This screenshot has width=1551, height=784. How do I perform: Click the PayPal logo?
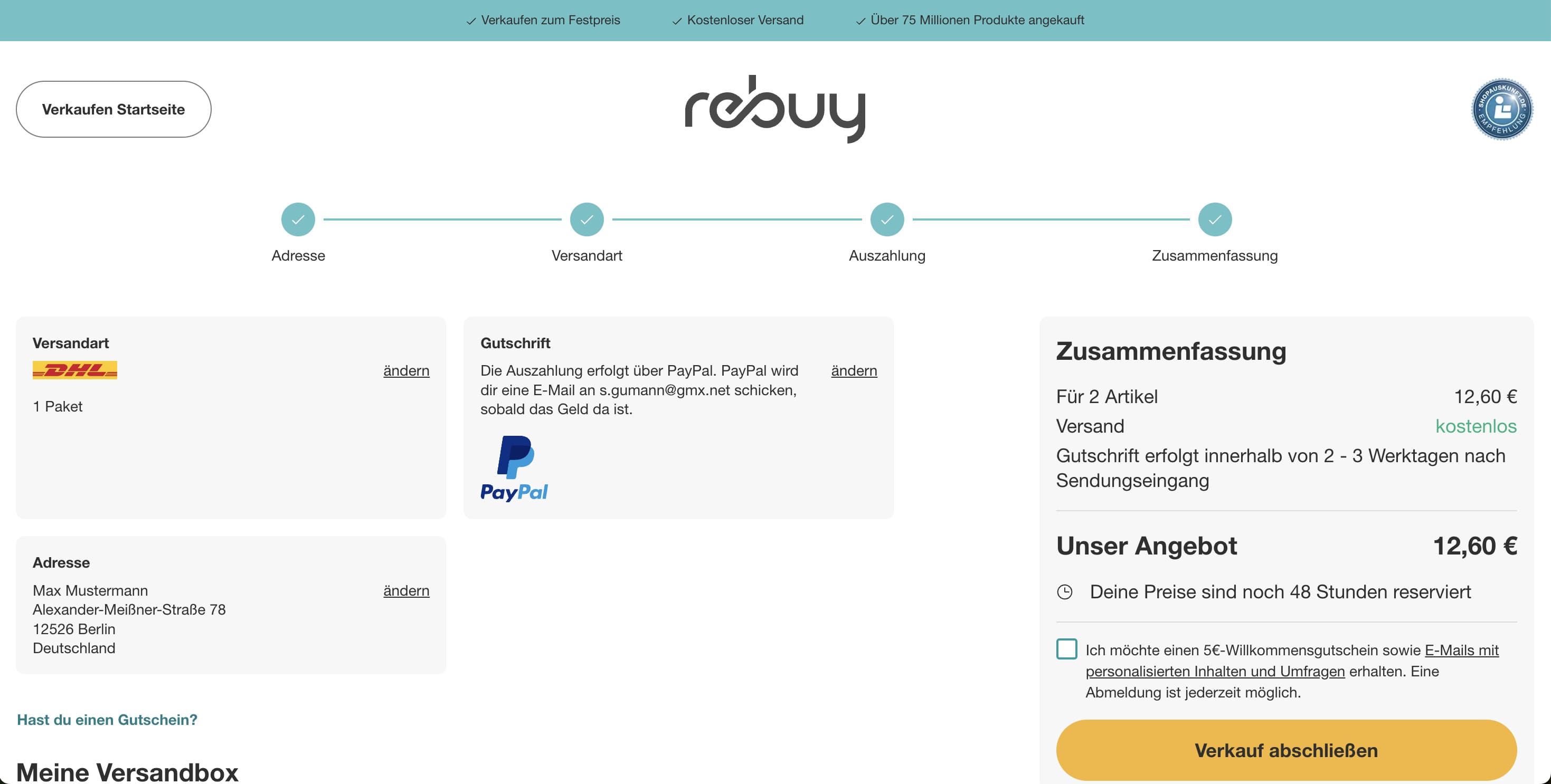click(x=515, y=470)
